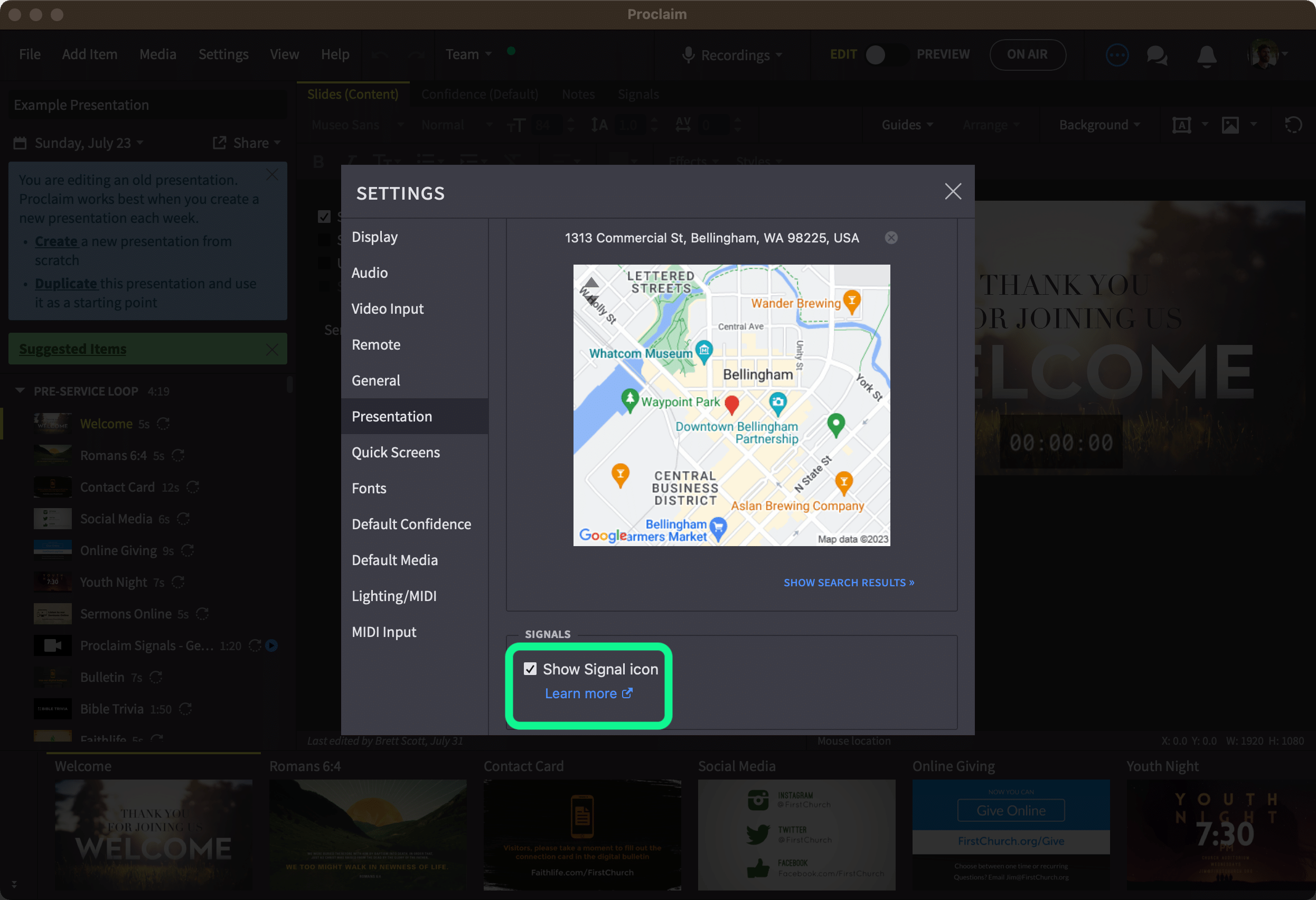Viewport: 1316px width, 900px height.
Task: Open the General settings category
Action: click(x=415, y=381)
